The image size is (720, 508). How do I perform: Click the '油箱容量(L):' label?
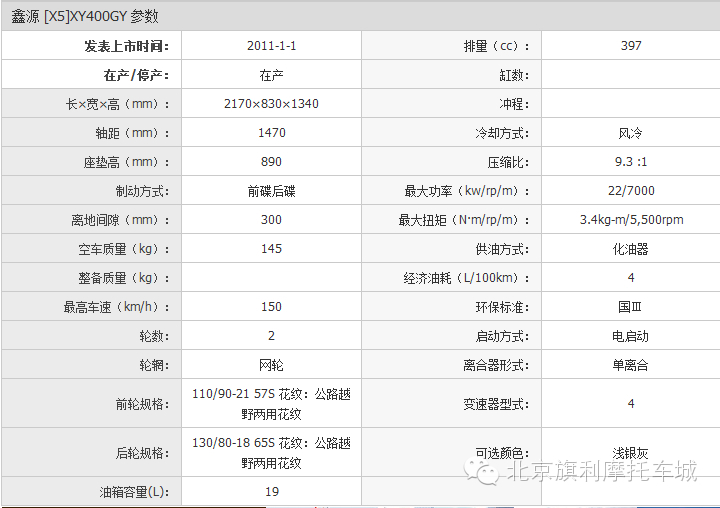click(x=134, y=492)
